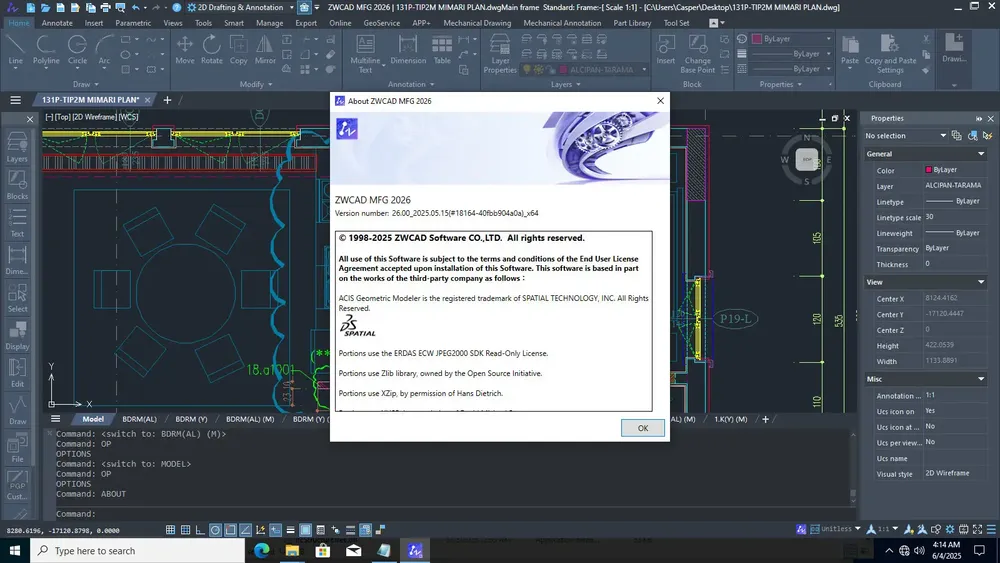Image resolution: width=1000 pixels, height=563 pixels.
Task: Choose the Rotate tool in Modify panel
Action: [x=212, y=50]
